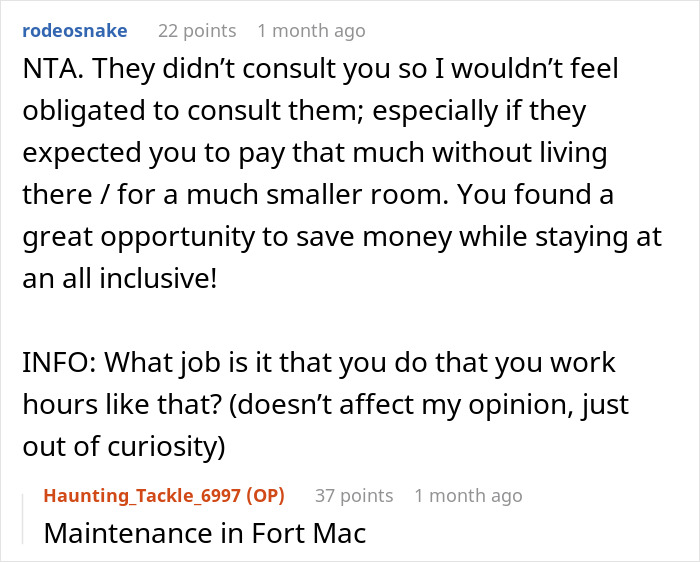Image resolution: width=700 pixels, height=562 pixels.
Task: Click the text expected you to pay that much
Action: pos(223,152)
